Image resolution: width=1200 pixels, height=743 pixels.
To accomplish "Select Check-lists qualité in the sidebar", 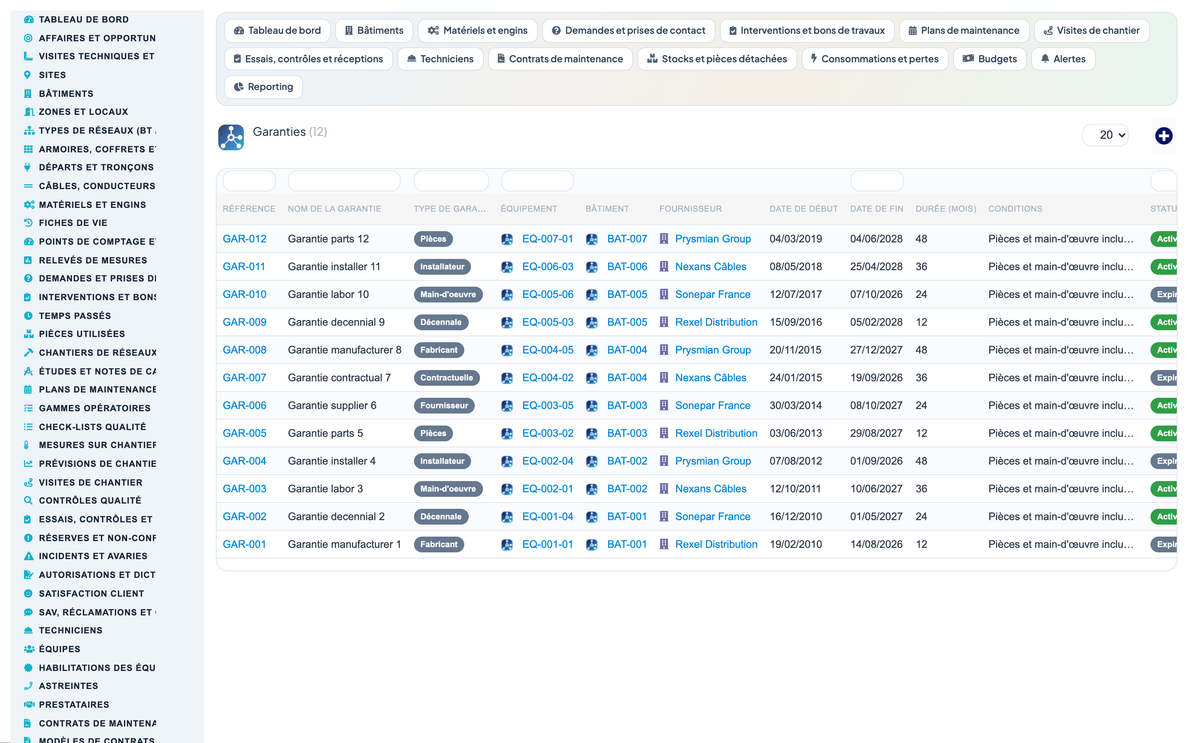I will click(x=90, y=427).
